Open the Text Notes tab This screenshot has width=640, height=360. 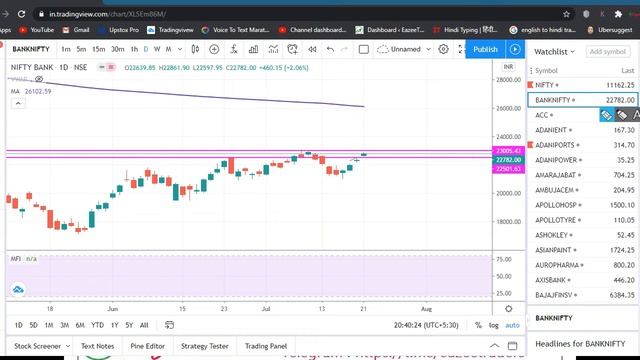tap(98, 346)
